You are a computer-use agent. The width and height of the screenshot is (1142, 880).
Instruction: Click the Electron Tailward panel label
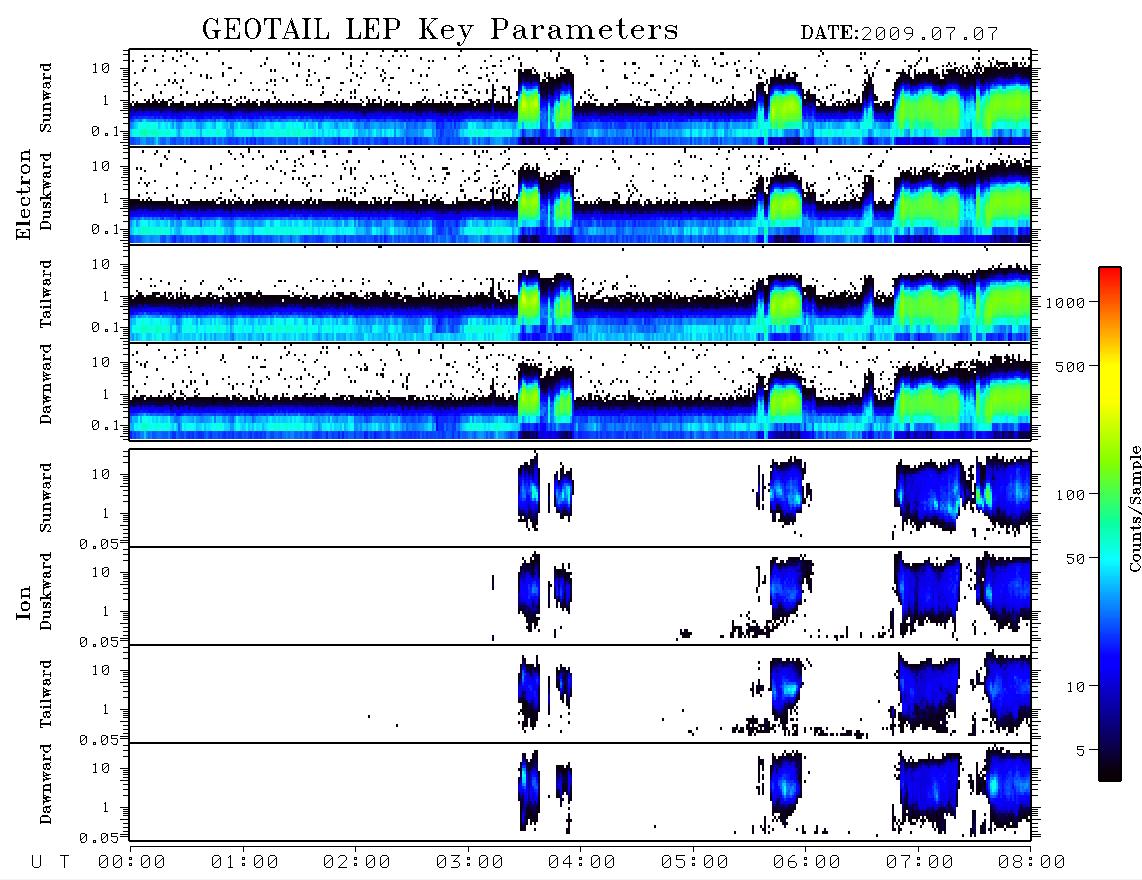point(46,294)
